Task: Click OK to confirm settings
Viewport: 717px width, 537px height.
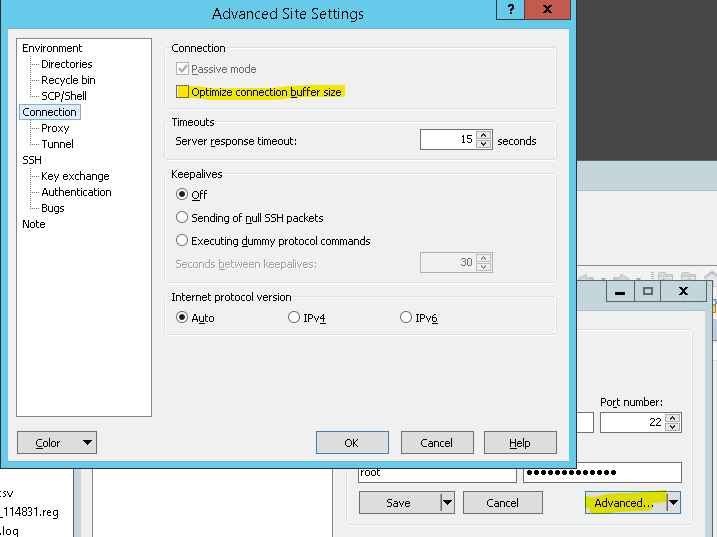Action: point(351,443)
